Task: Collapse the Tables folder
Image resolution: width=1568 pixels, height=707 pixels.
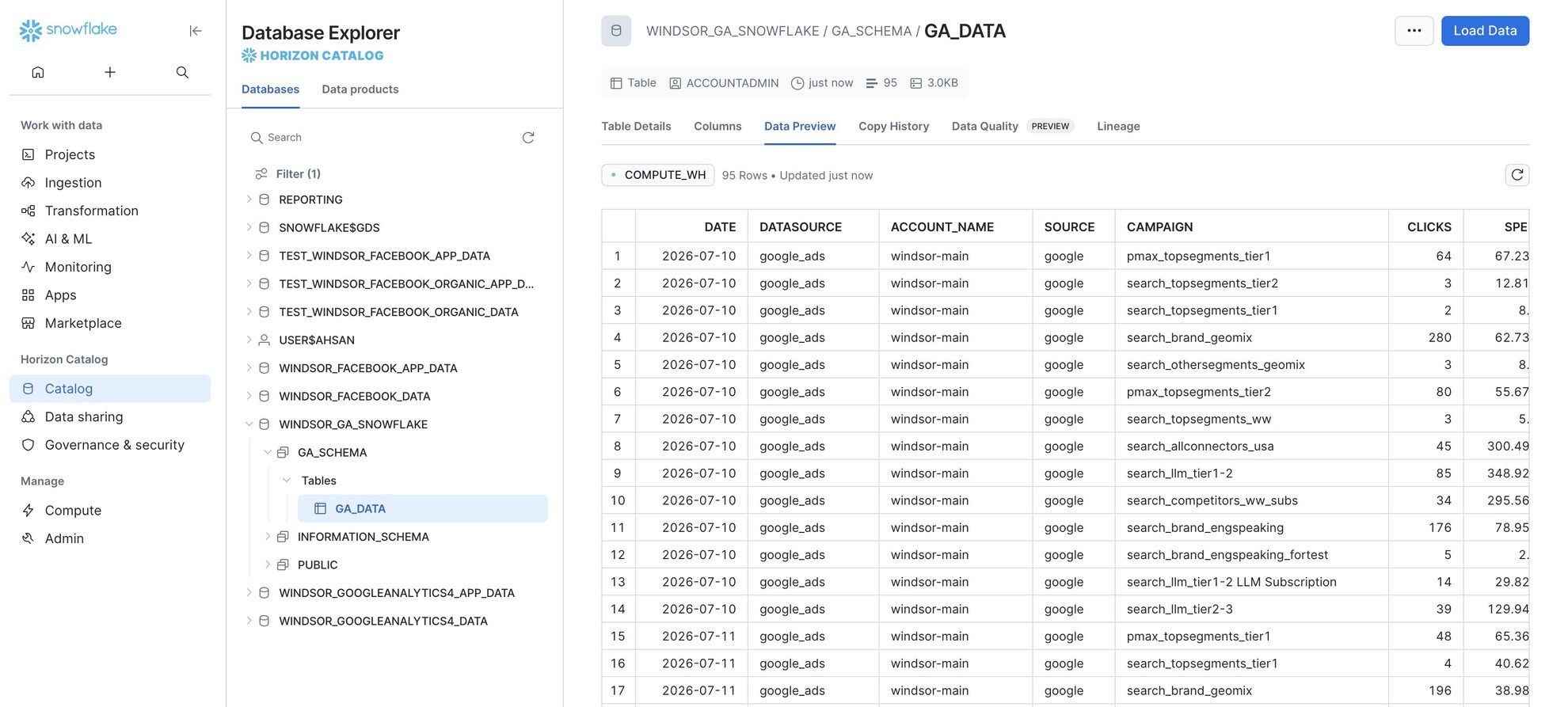Action: (x=287, y=481)
